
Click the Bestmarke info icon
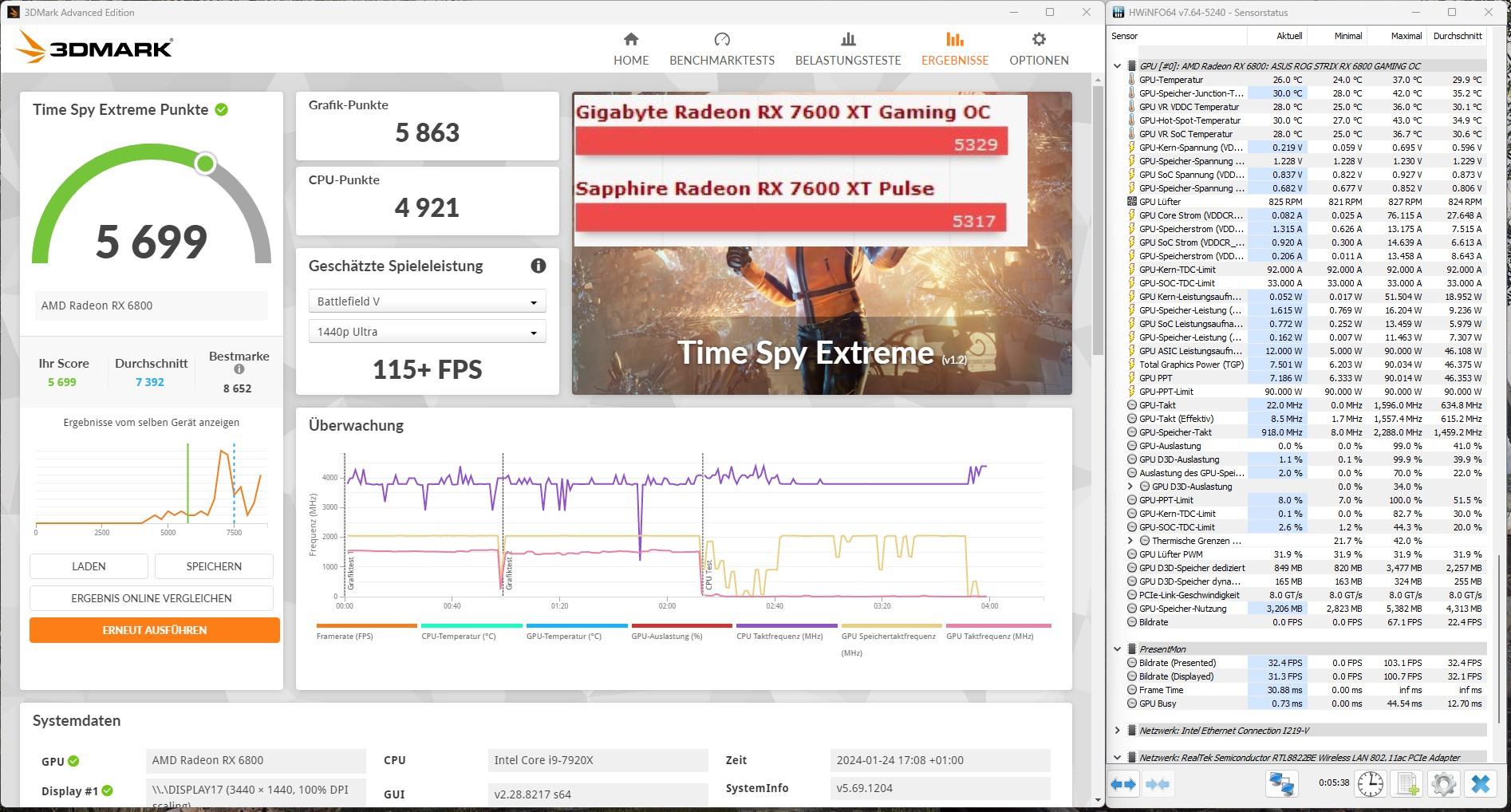click(239, 369)
